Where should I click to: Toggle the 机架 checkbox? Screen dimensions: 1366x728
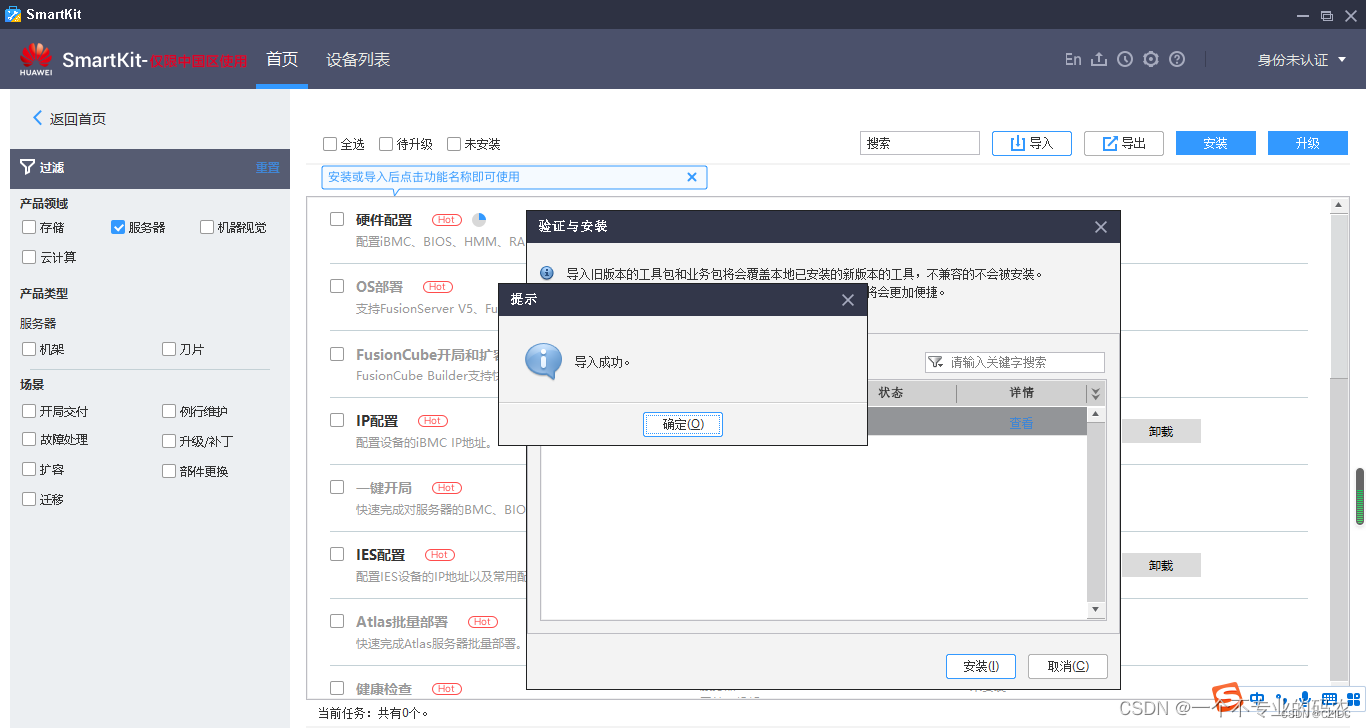[29, 349]
